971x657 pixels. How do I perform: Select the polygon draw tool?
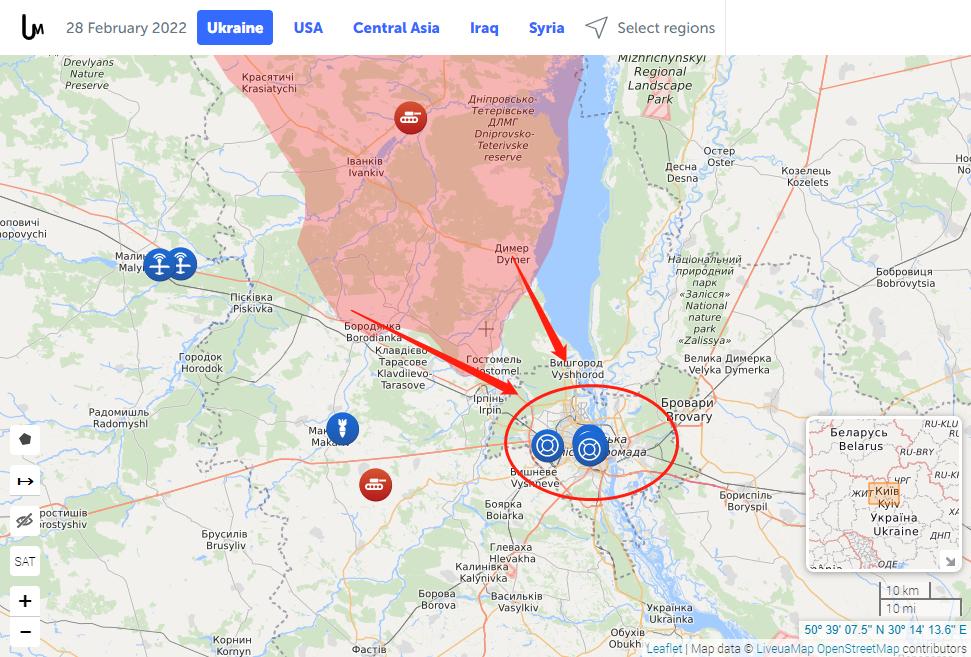pyautogui.click(x=25, y=440)
